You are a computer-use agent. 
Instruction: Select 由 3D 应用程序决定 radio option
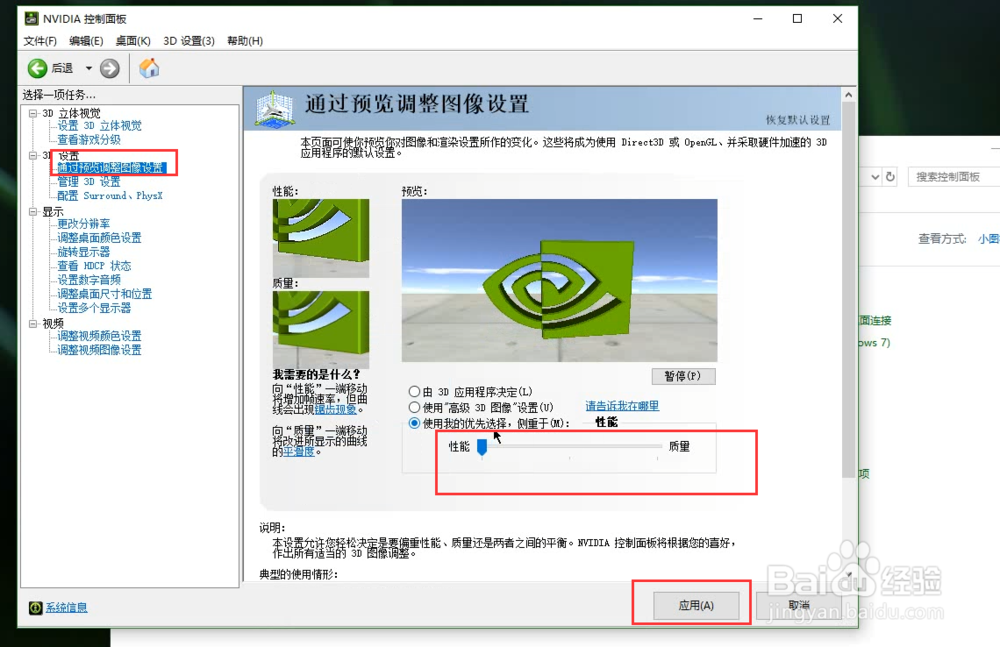(x=415, y=392)
